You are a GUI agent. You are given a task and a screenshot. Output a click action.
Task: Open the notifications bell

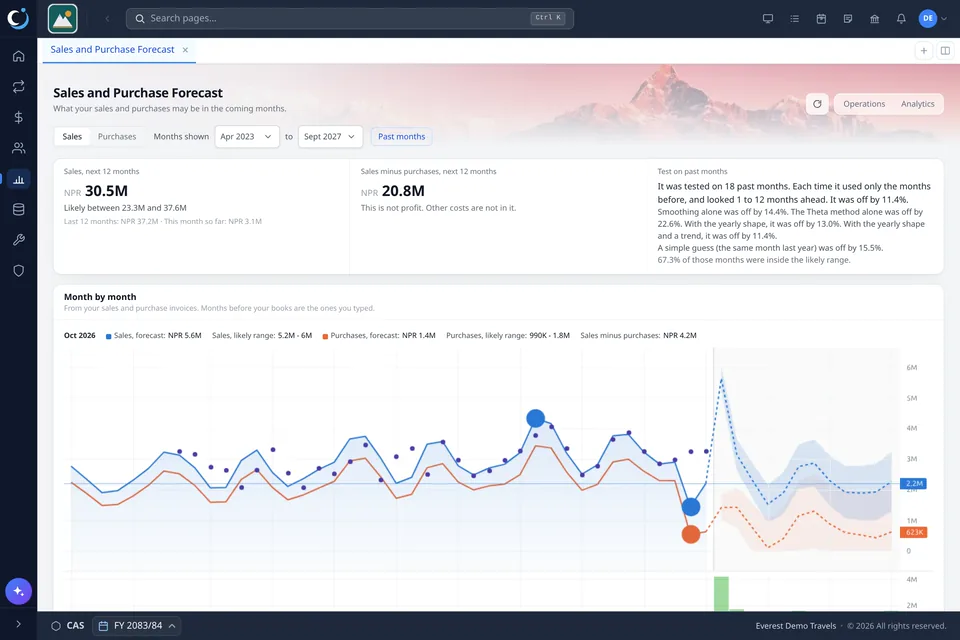[901, 18]
